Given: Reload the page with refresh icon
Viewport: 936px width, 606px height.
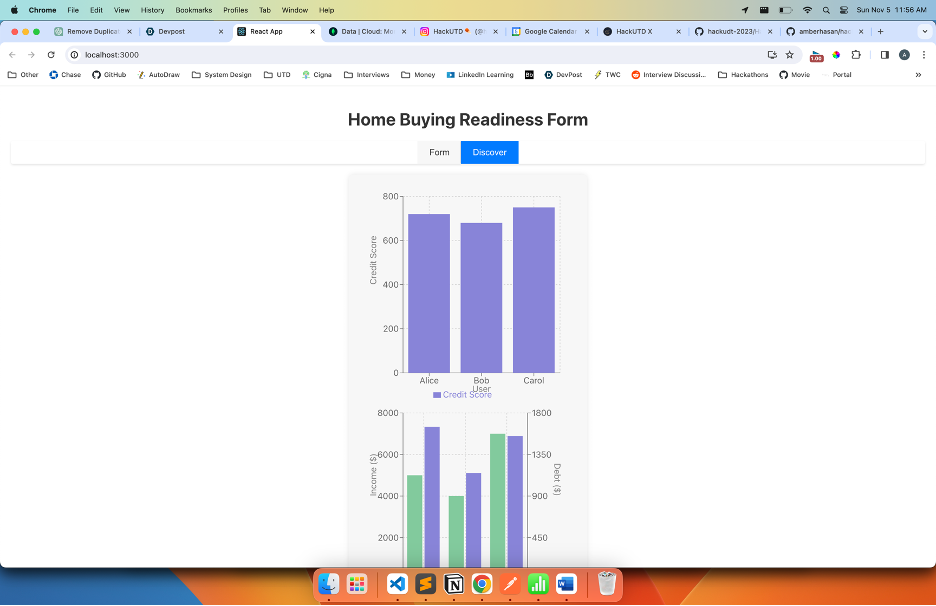Looking at the screenshot, I should tap(51, 55).
